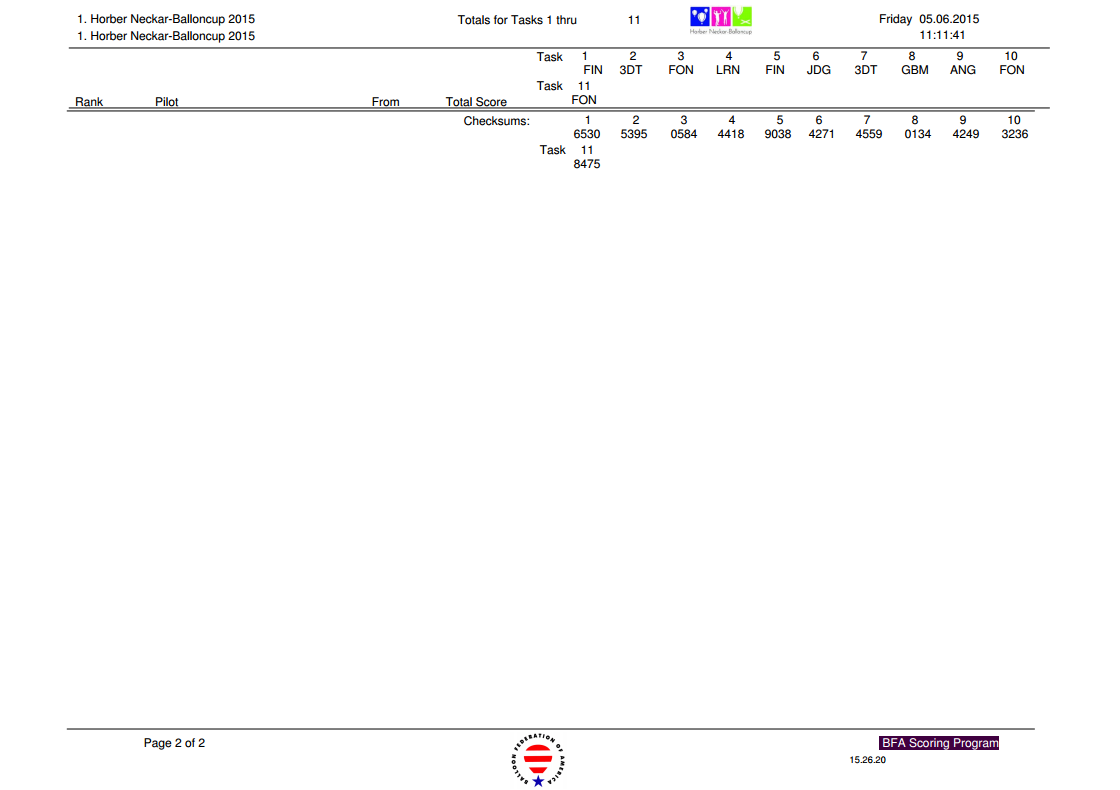Click the Horber Neckar-Balloncup logo
Image resolution: width=1120 pixels, height=790 pixels.
(x=721, y=20)
